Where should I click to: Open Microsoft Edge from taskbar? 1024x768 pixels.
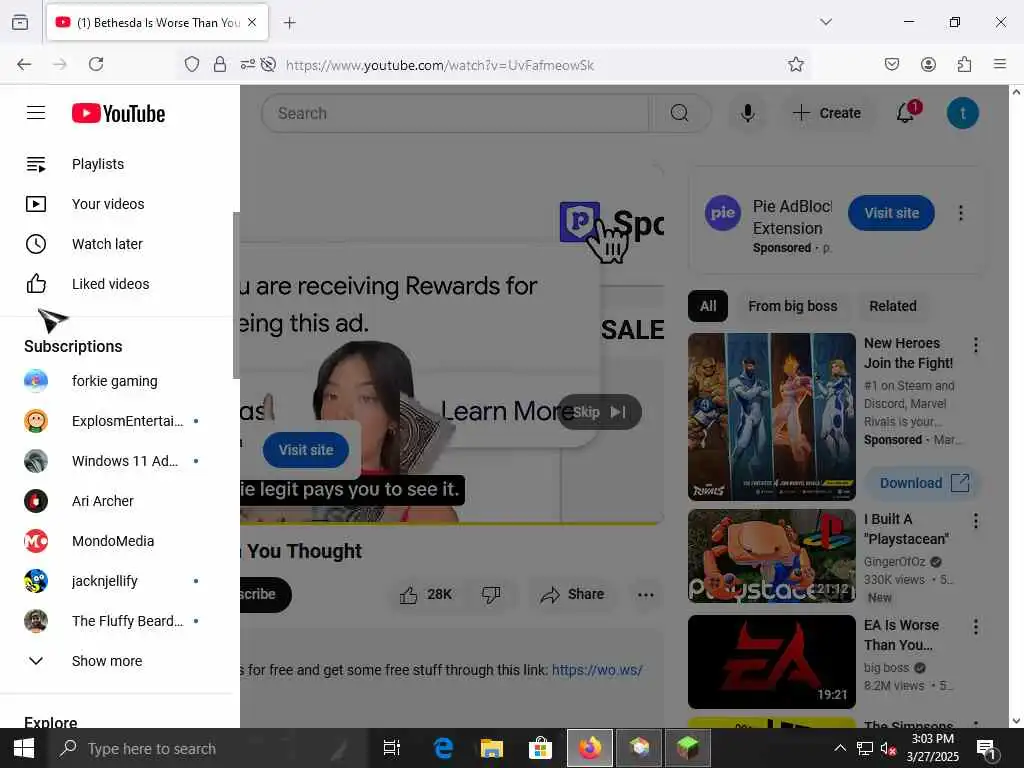tap(443, 748)
